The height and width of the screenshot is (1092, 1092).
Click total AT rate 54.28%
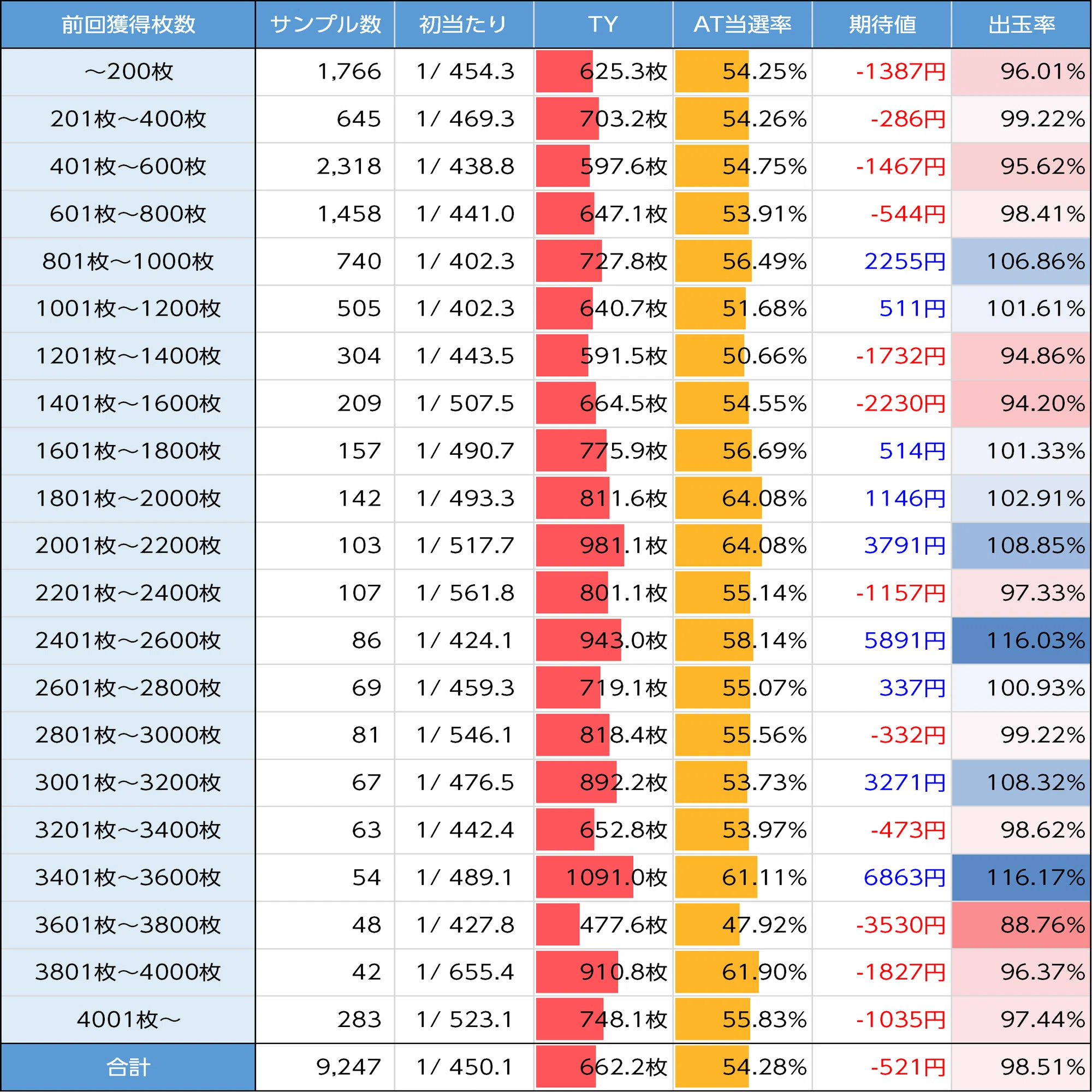765,1067
